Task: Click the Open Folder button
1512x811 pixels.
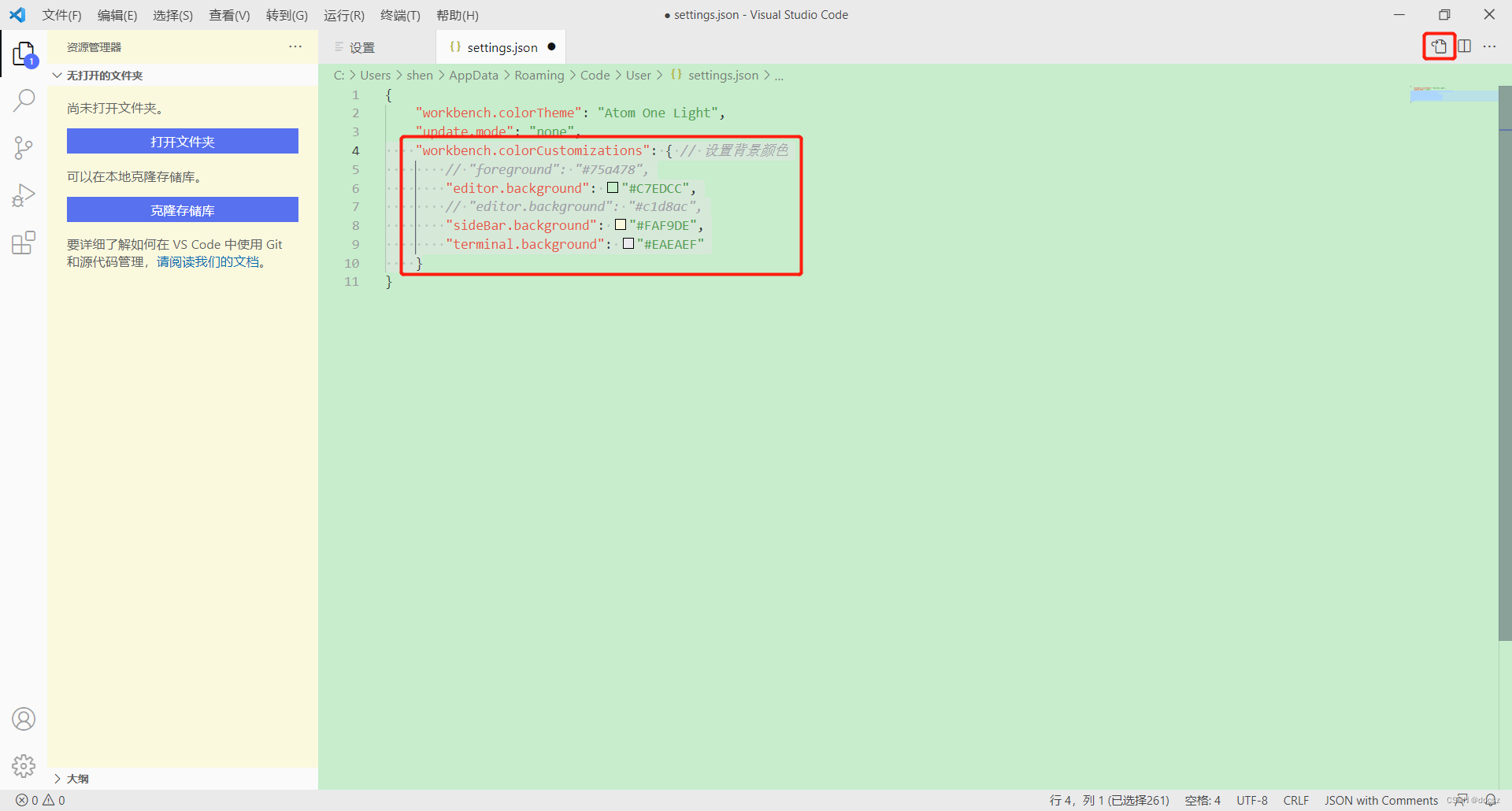Action: click(x=182, y=142)
